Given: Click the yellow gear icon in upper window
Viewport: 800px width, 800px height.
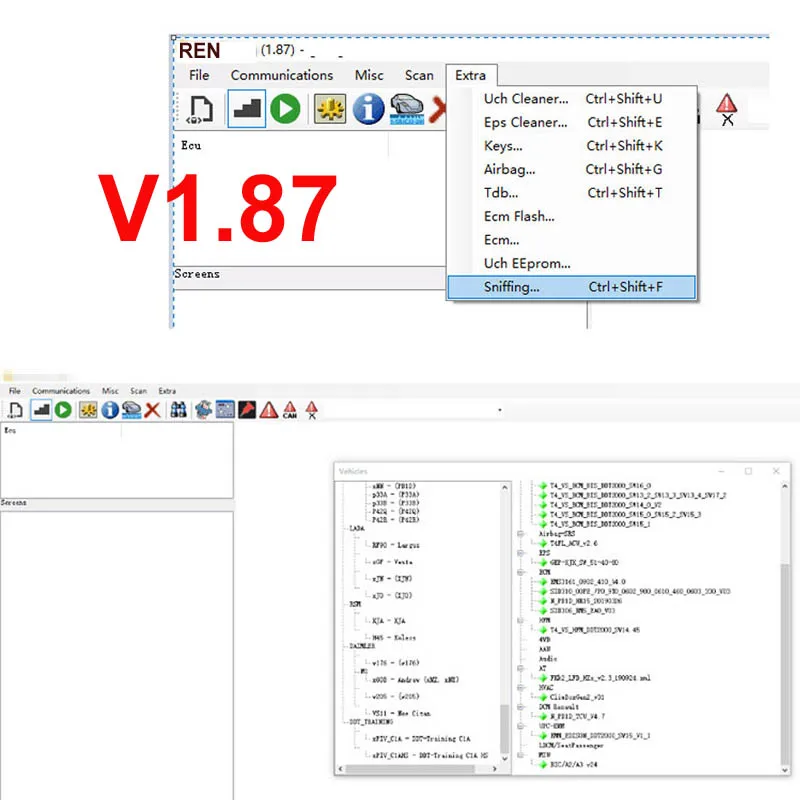Looking at the screenshot, I should tap(330, 109).
